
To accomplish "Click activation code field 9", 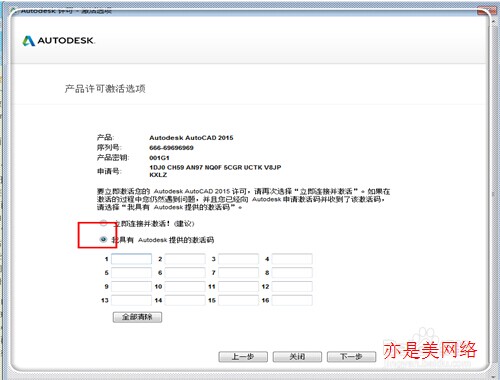I will (131, 287).
